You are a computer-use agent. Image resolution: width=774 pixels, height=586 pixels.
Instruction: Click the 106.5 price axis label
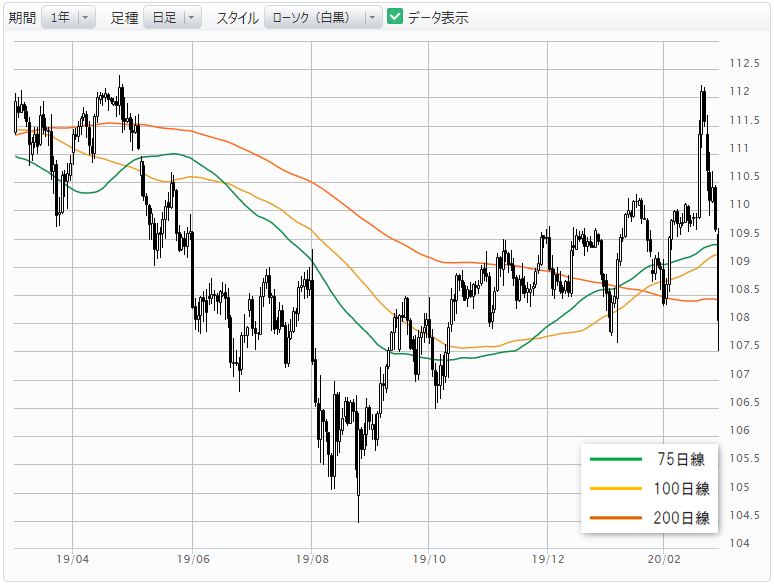744,402
